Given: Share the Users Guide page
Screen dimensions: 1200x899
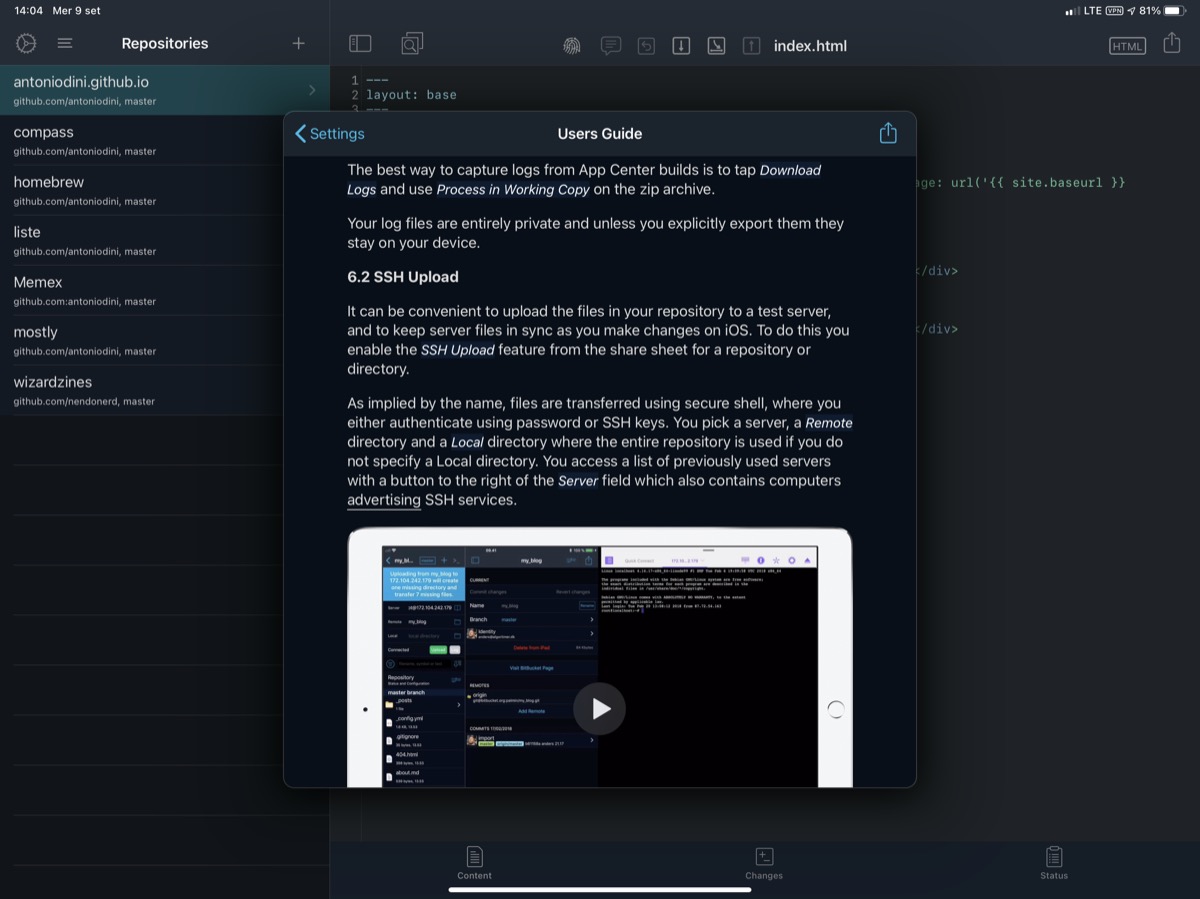Looking at the screenshot, I should (887, 134).
